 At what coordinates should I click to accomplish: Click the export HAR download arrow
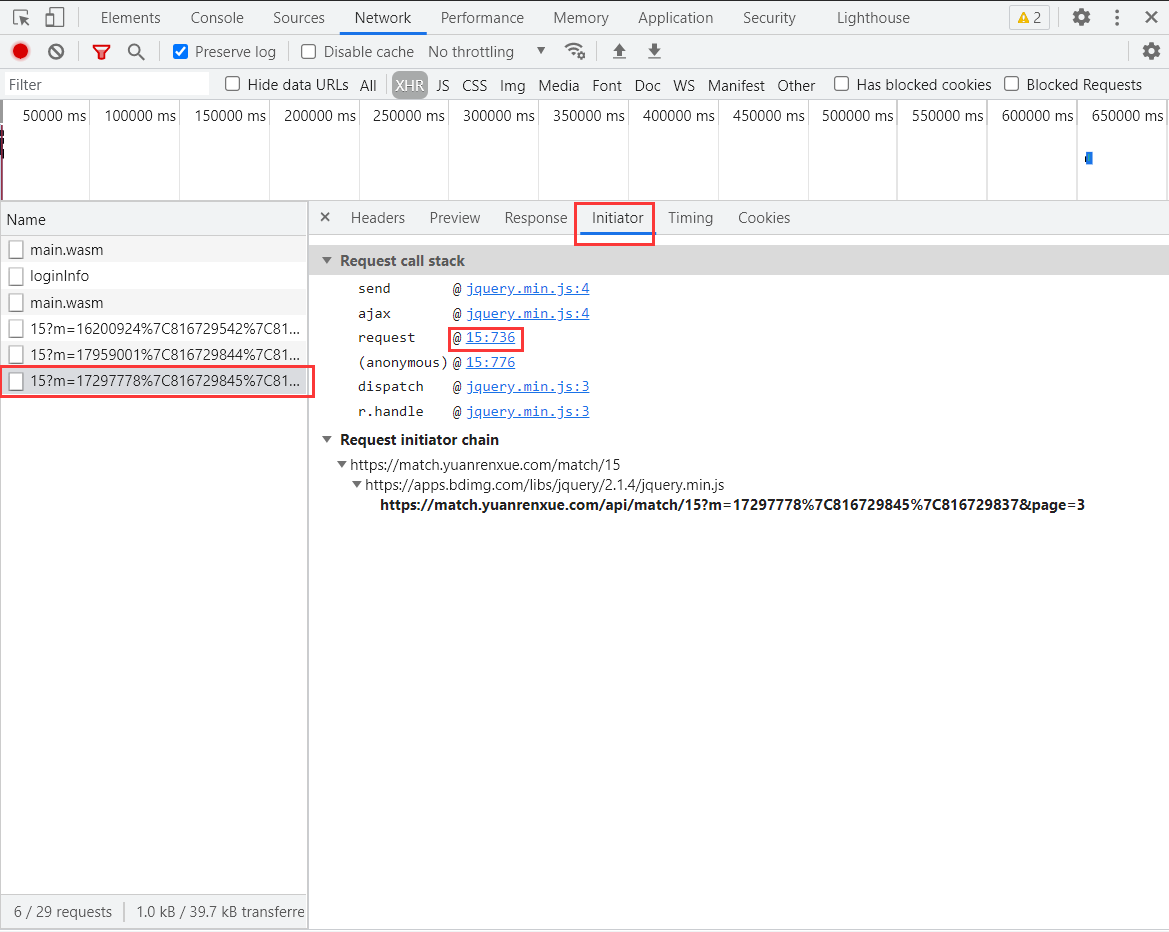654,51
